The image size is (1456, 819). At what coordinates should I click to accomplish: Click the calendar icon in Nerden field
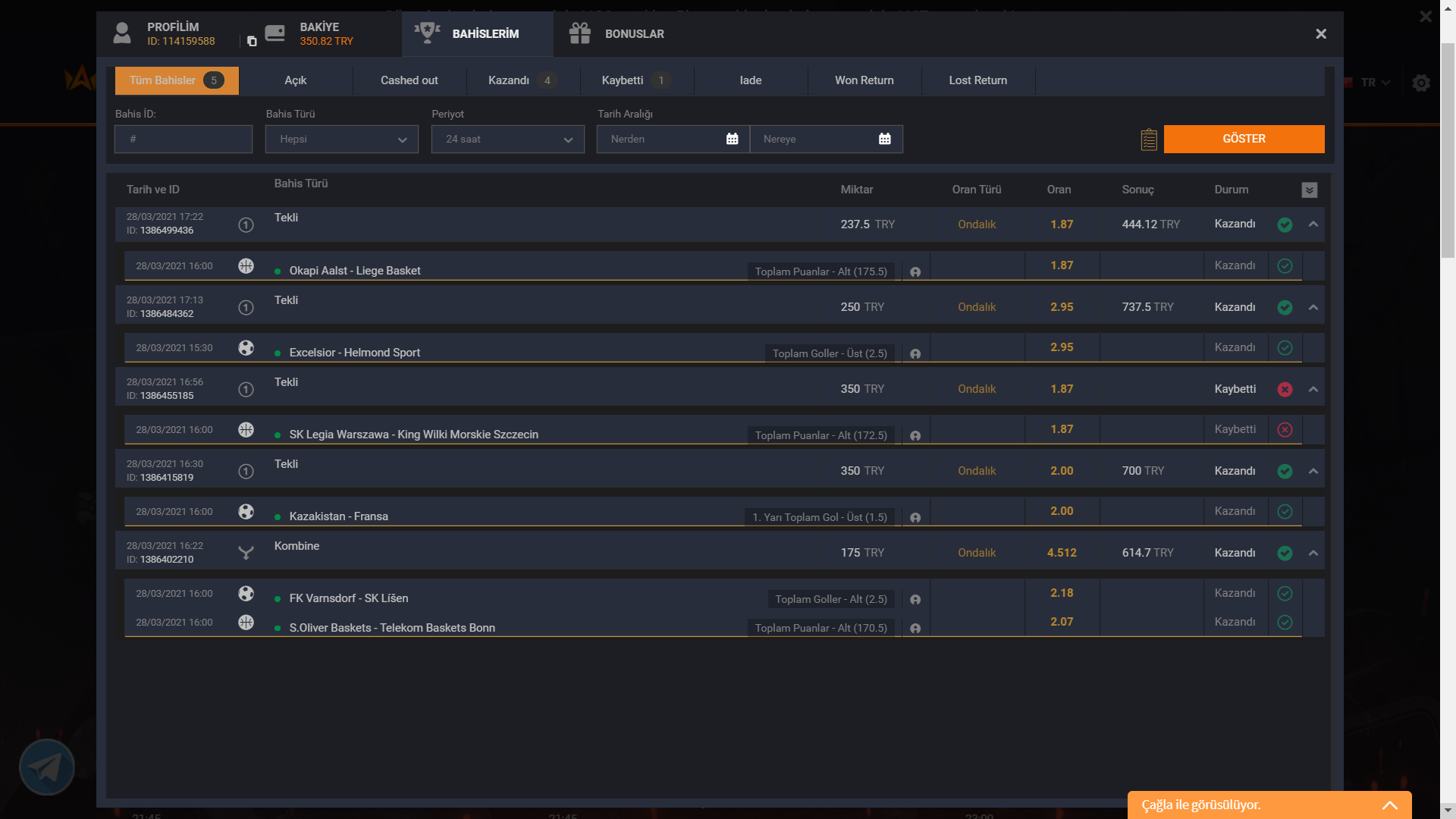tap(732, 139)
